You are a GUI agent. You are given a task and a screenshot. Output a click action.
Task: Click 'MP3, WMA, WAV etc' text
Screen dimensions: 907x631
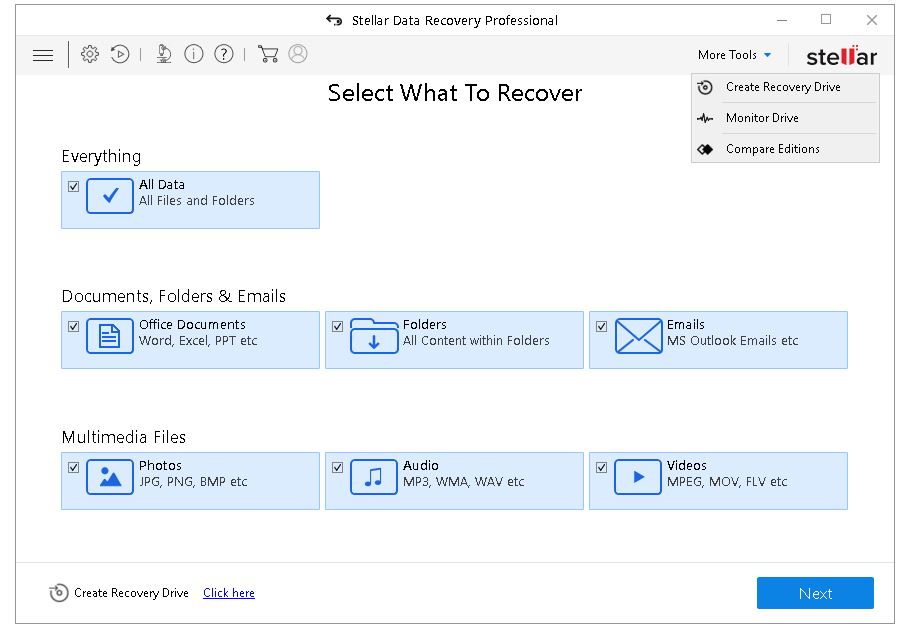point(463,482)
